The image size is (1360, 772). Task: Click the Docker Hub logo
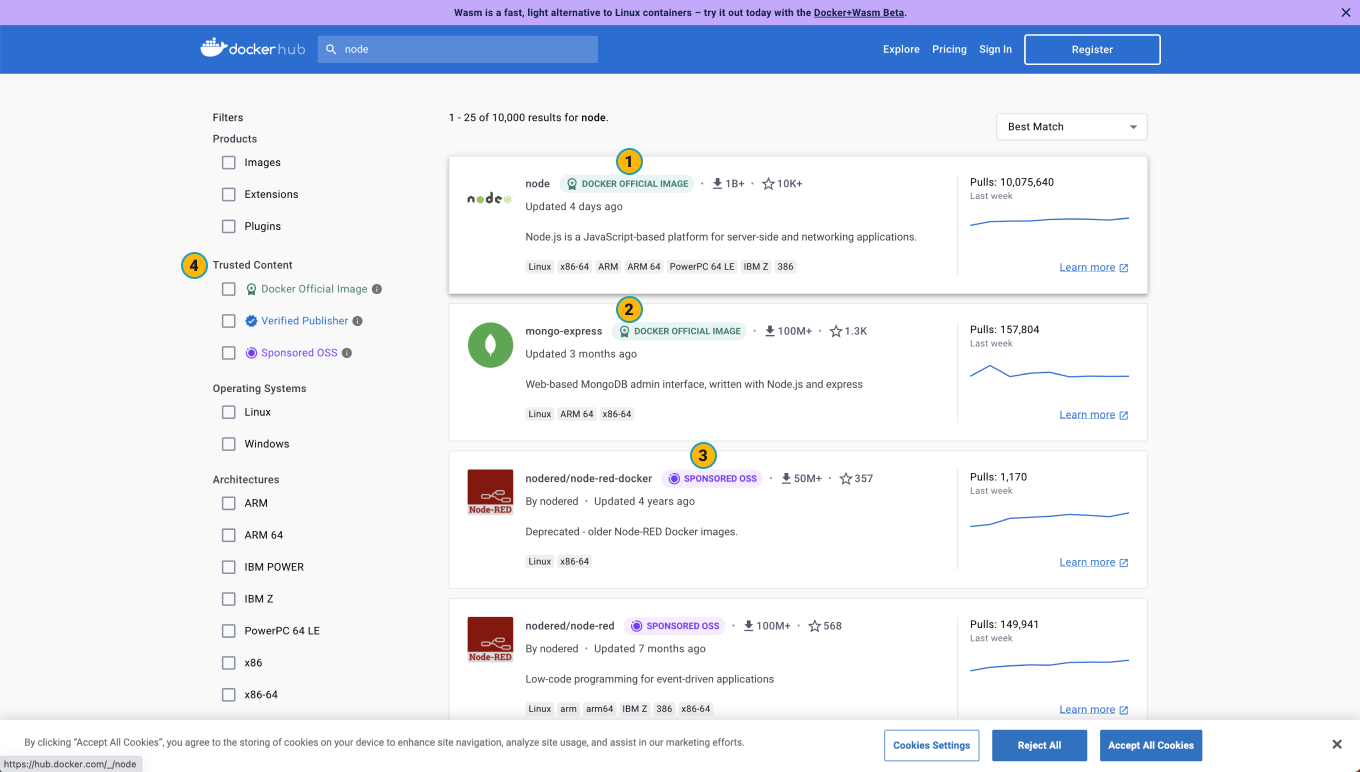click(252, 48)
